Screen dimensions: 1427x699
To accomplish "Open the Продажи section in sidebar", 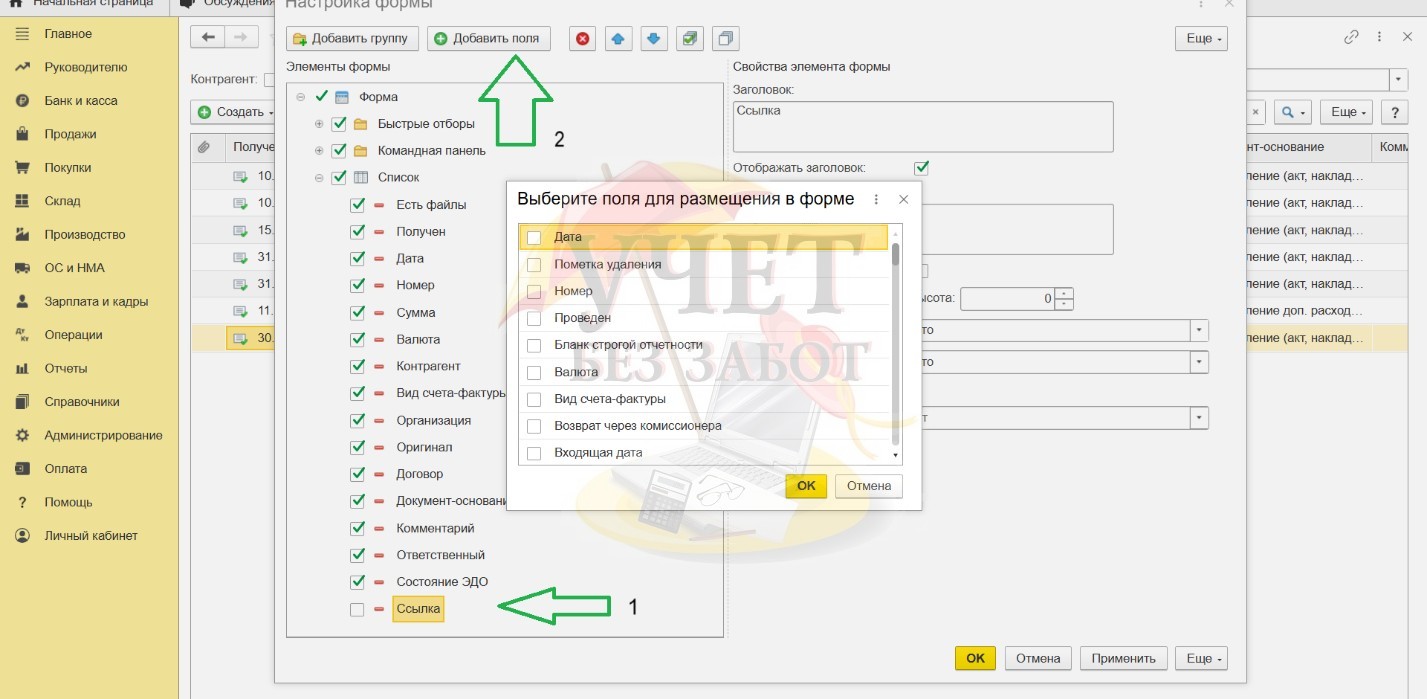I will [70, 134].
